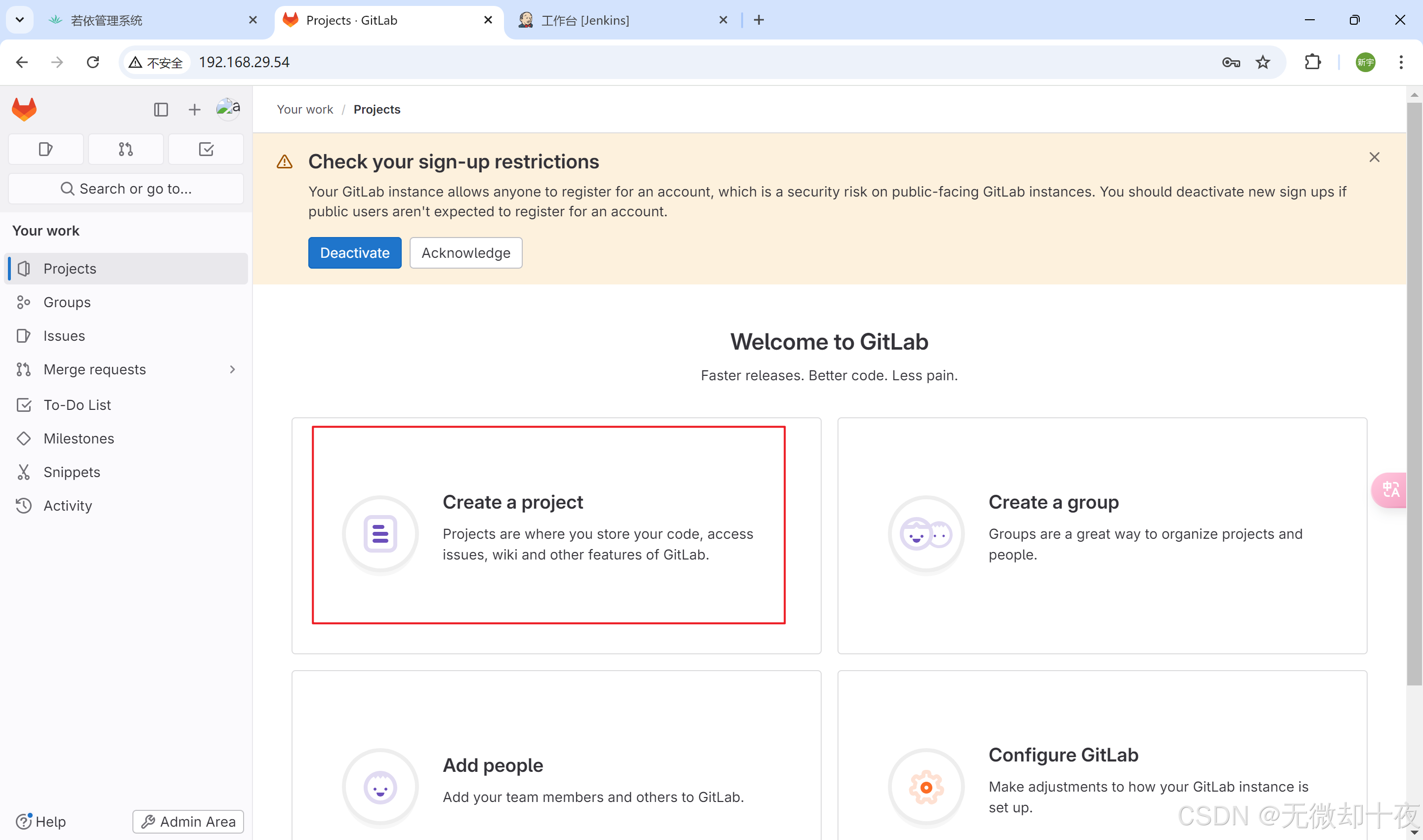Click the GitLab fox logo in sidebar

(24, 109)
